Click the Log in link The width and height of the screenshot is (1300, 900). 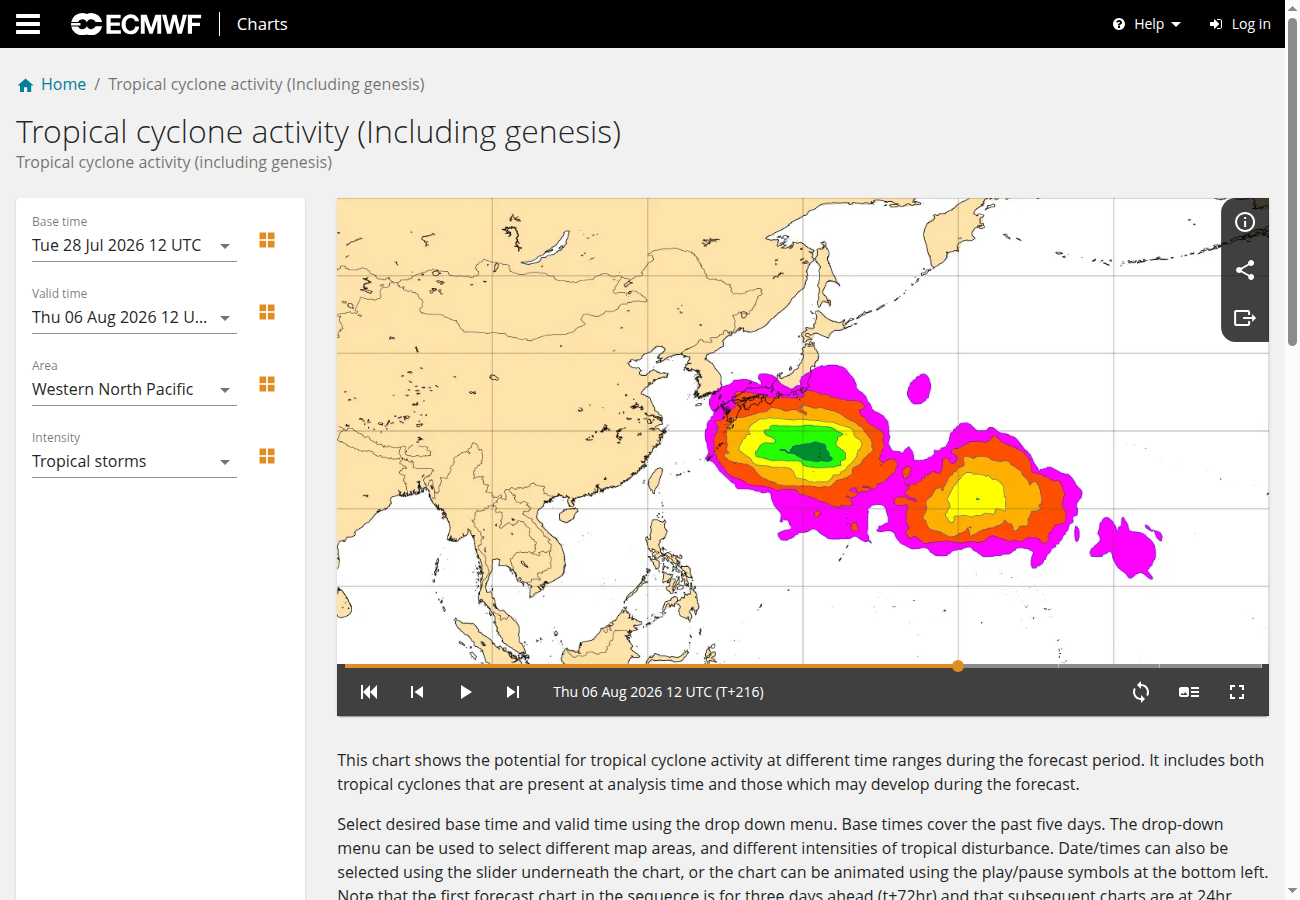pos(1240,24)
